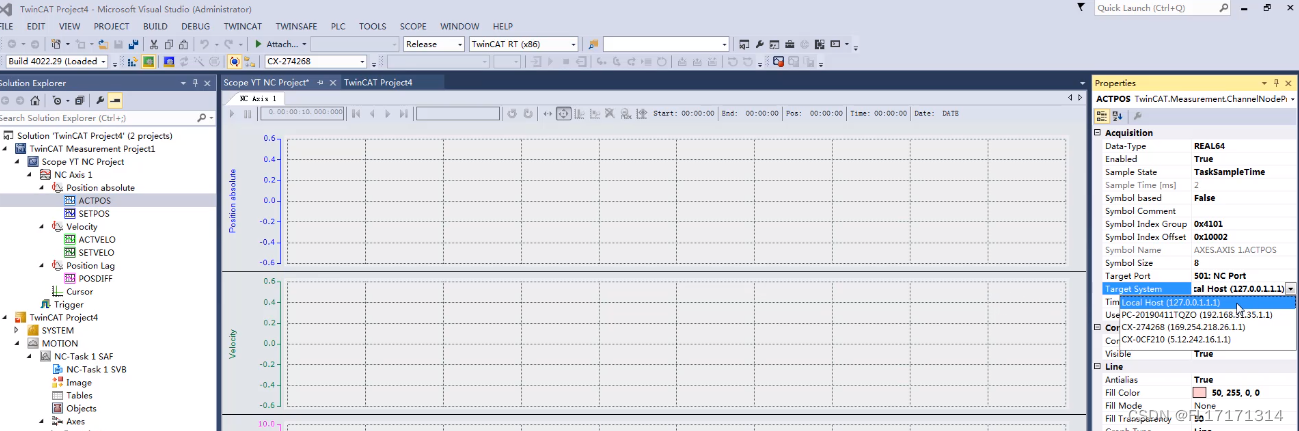Pin the Solution Explorer panel

coord(195,83)
